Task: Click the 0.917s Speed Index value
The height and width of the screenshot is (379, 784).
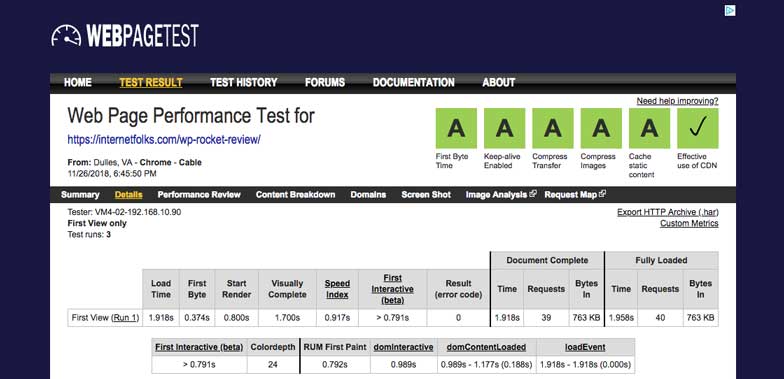Action: click(338, 318)
